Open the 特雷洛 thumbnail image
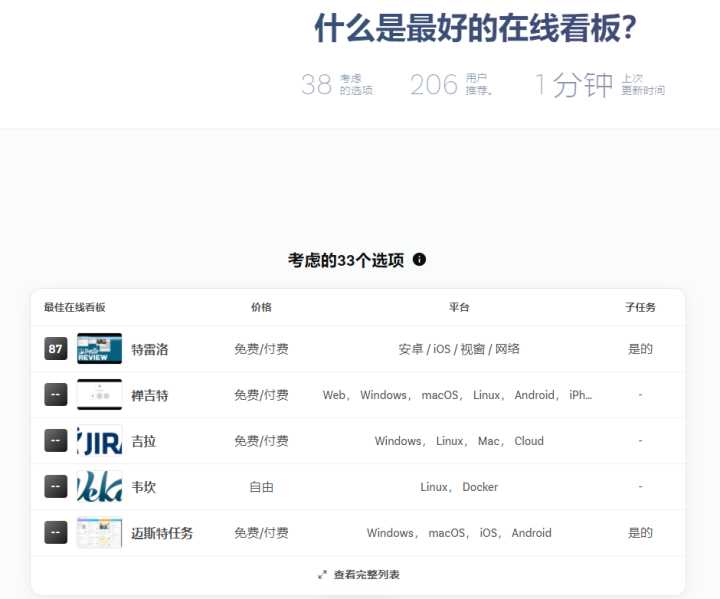 pos(100,349)
